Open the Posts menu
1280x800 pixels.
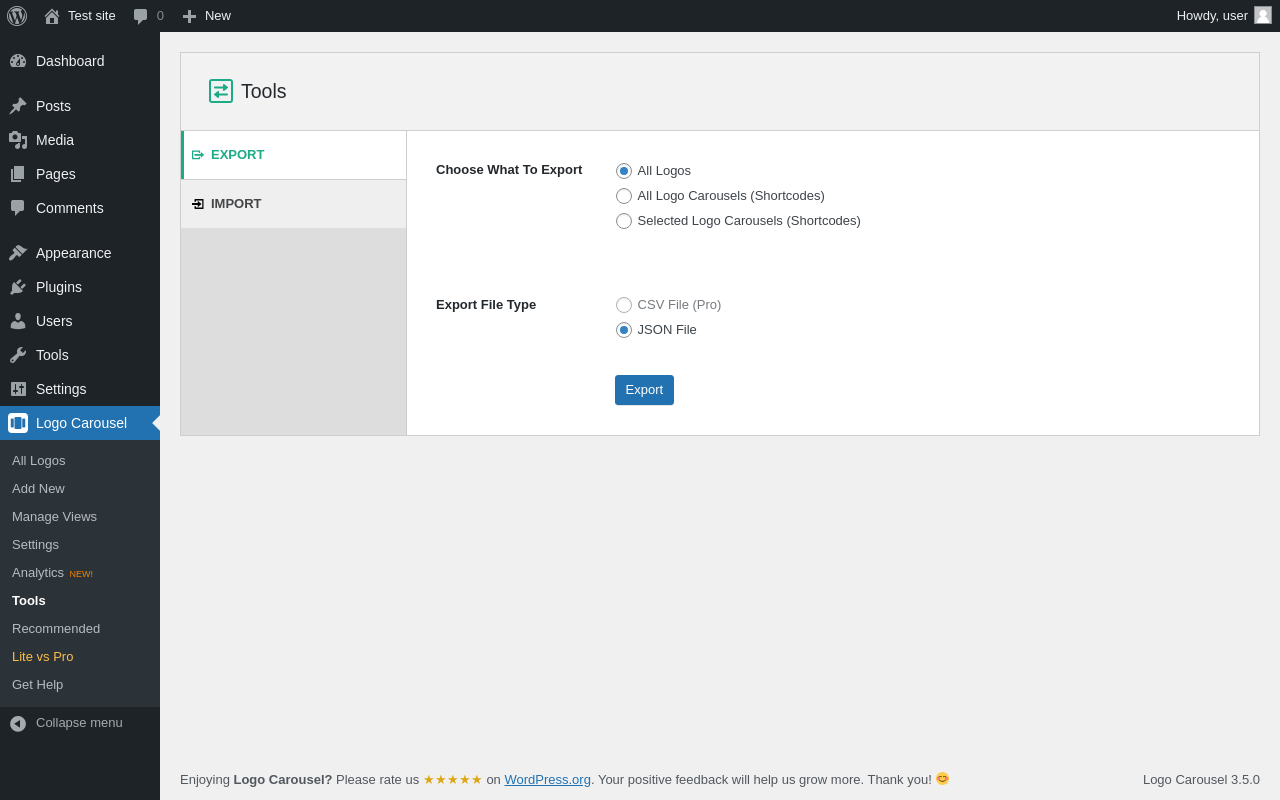80,106
